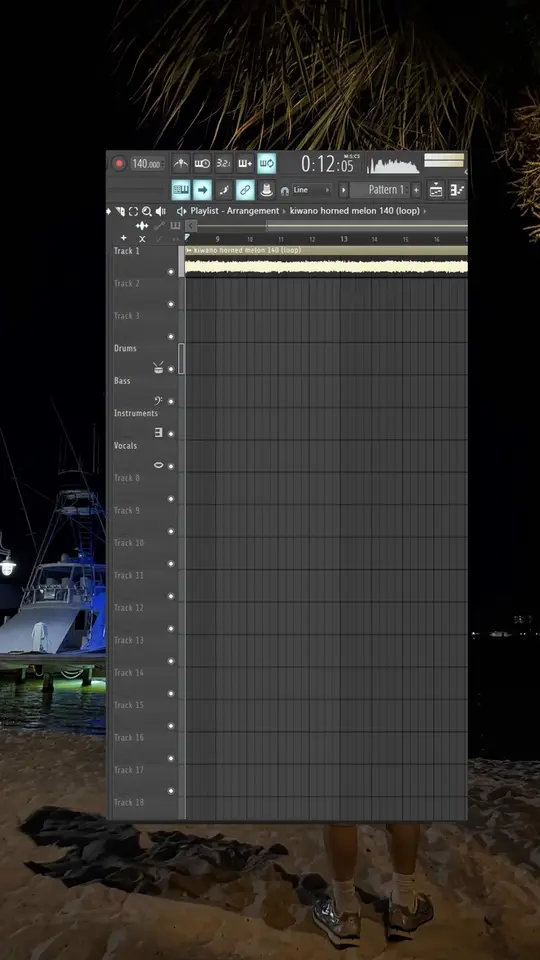Click the main snap magnet icon
This screenshot has height=960, width=540.
(285, 191)
